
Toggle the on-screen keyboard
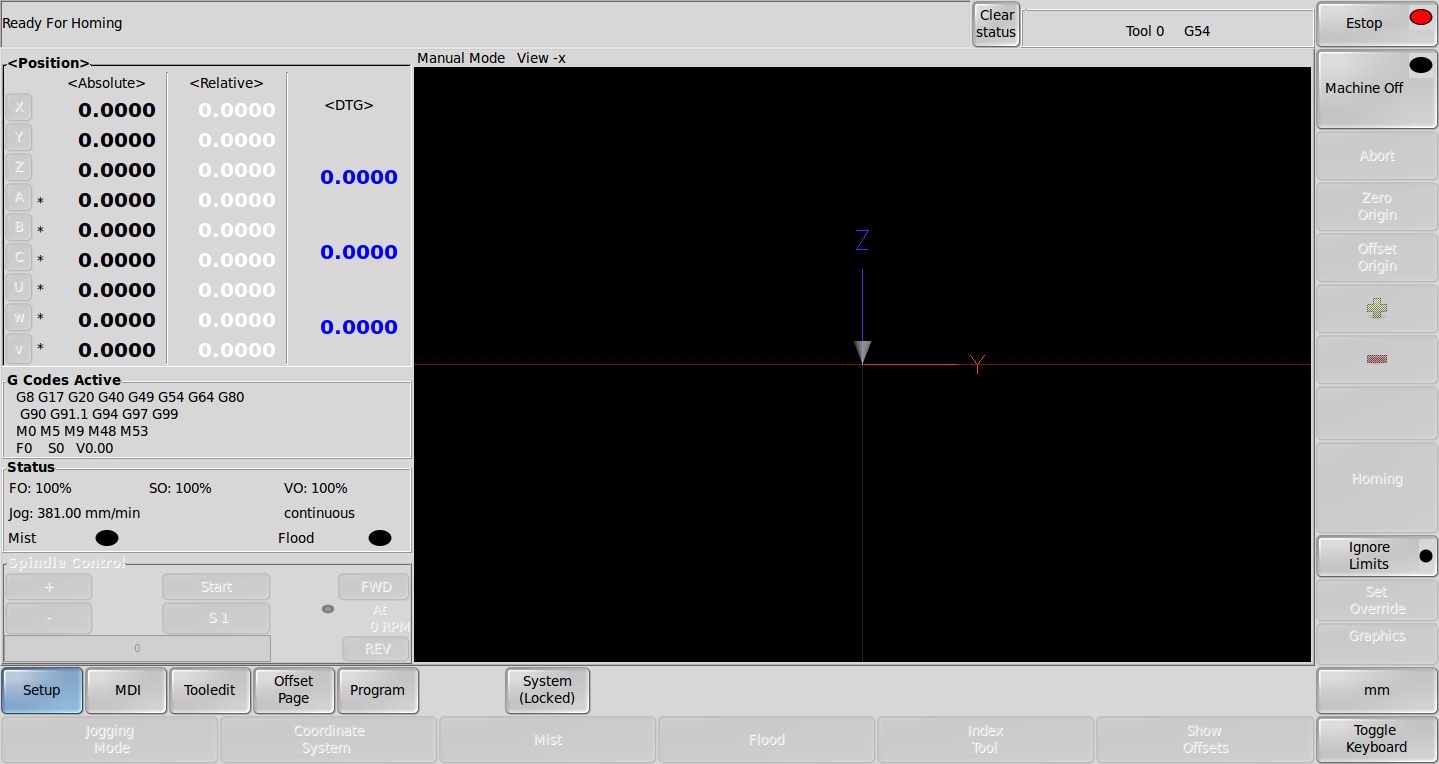[1377, 739]
